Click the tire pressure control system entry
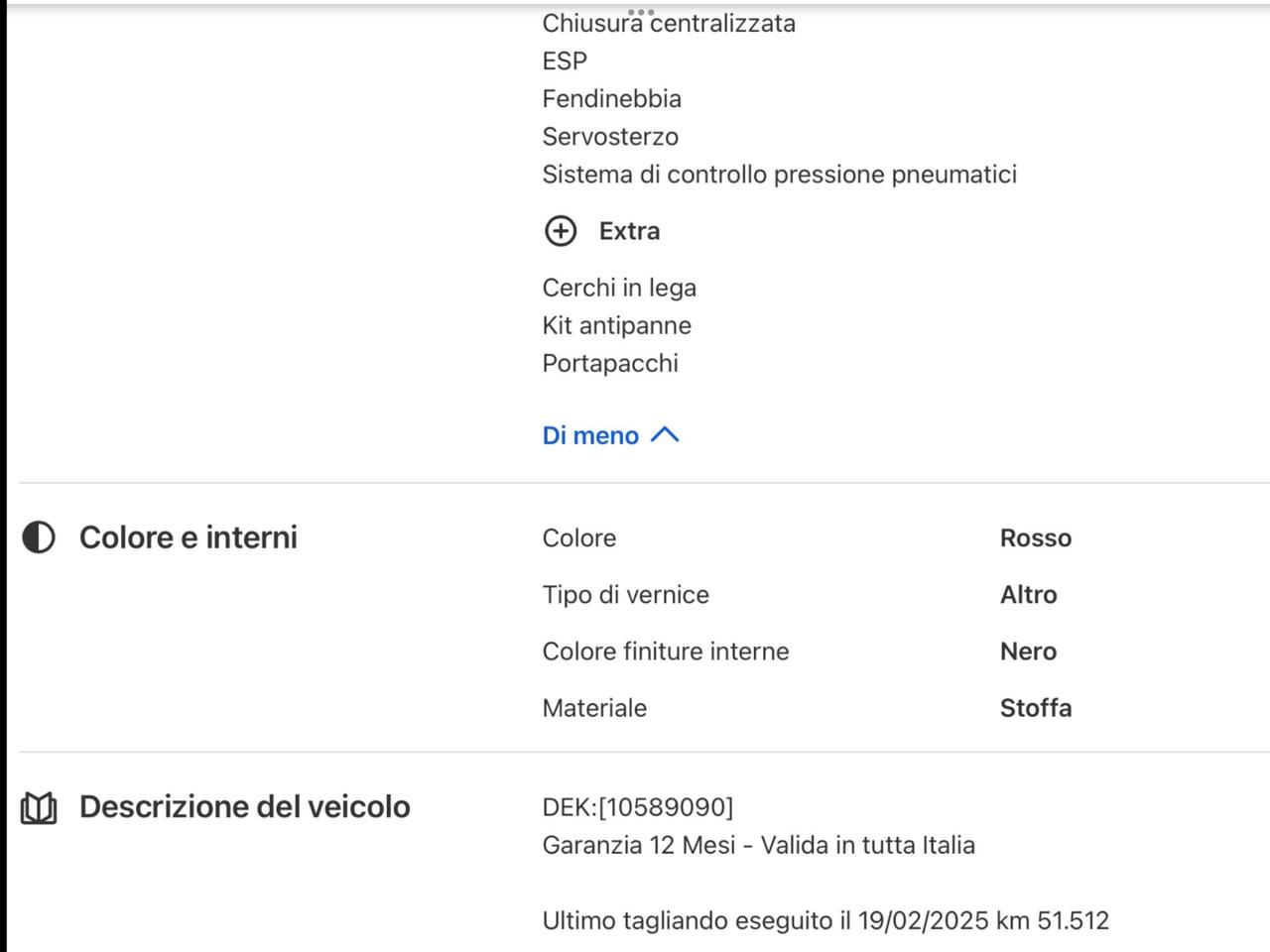1270x952 pixels. (x=779, y=174)
